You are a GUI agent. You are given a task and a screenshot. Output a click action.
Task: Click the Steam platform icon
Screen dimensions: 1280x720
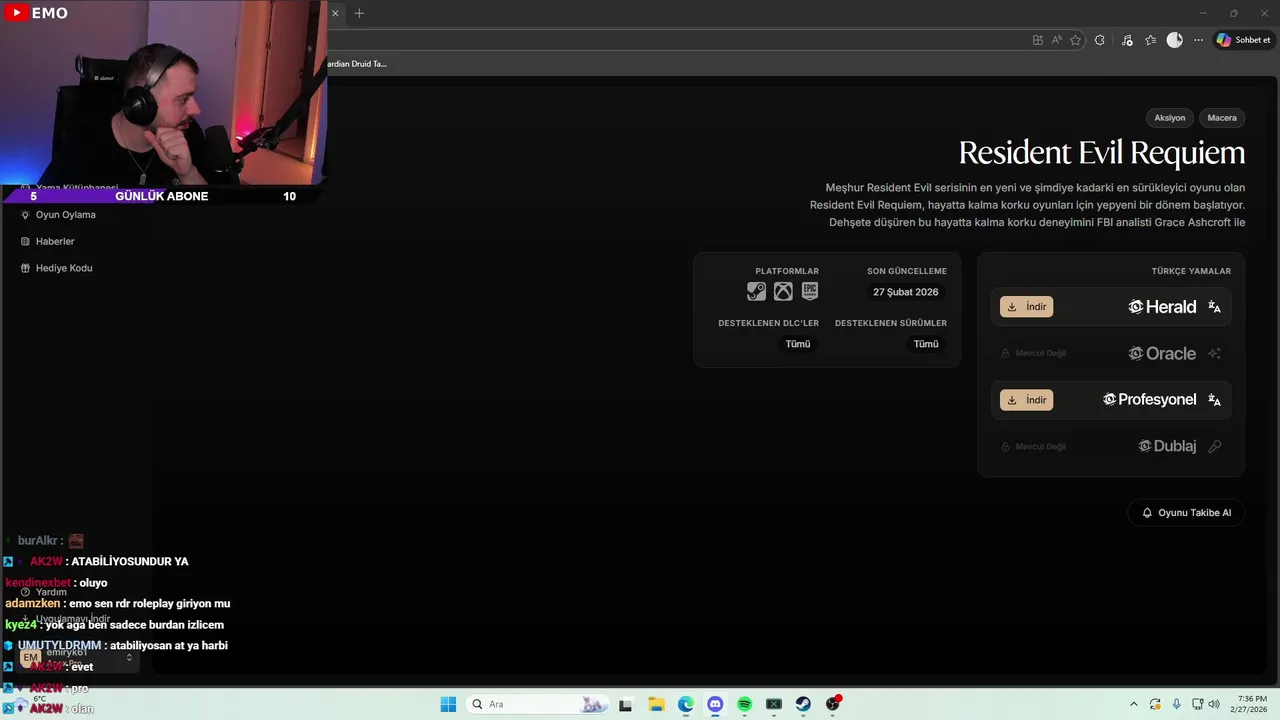pos(757,292)
